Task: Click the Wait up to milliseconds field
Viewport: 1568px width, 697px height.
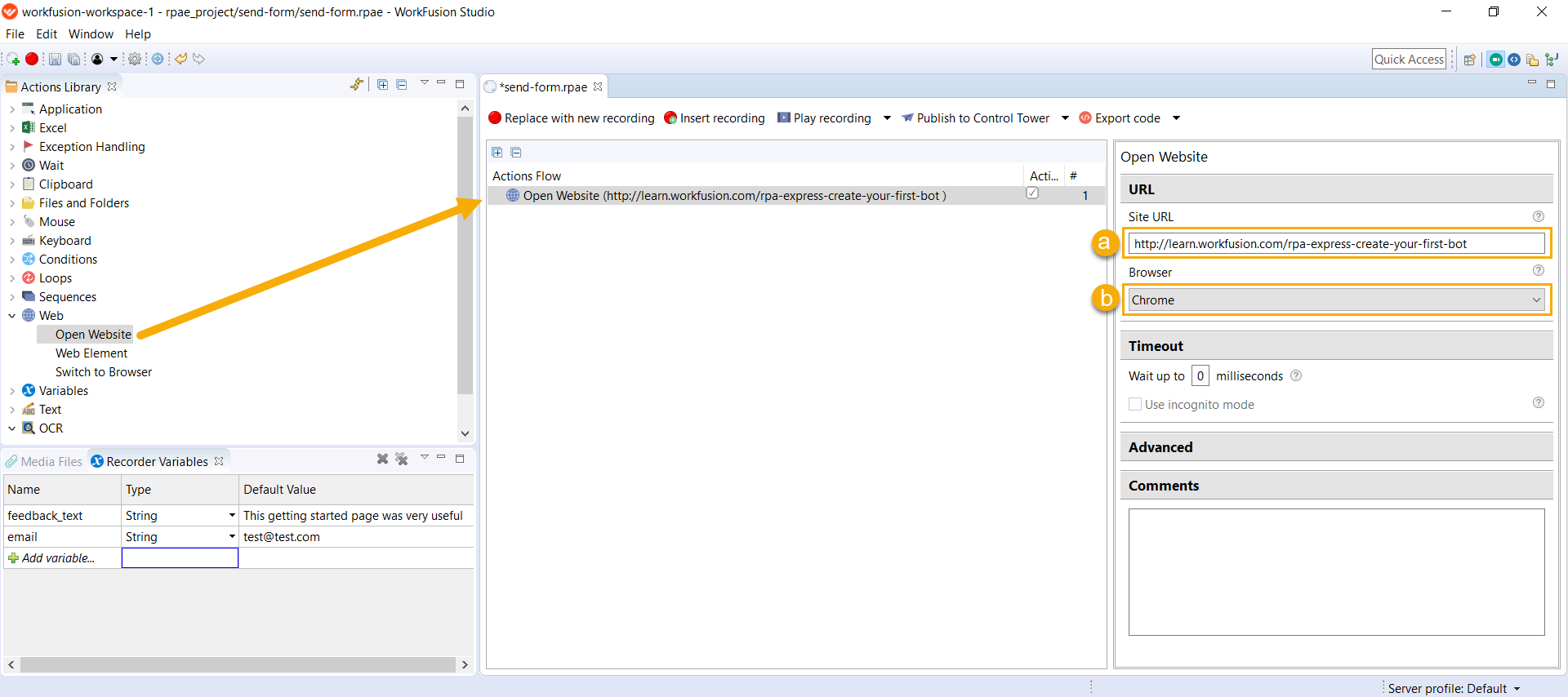Action: pos(1200,375)
